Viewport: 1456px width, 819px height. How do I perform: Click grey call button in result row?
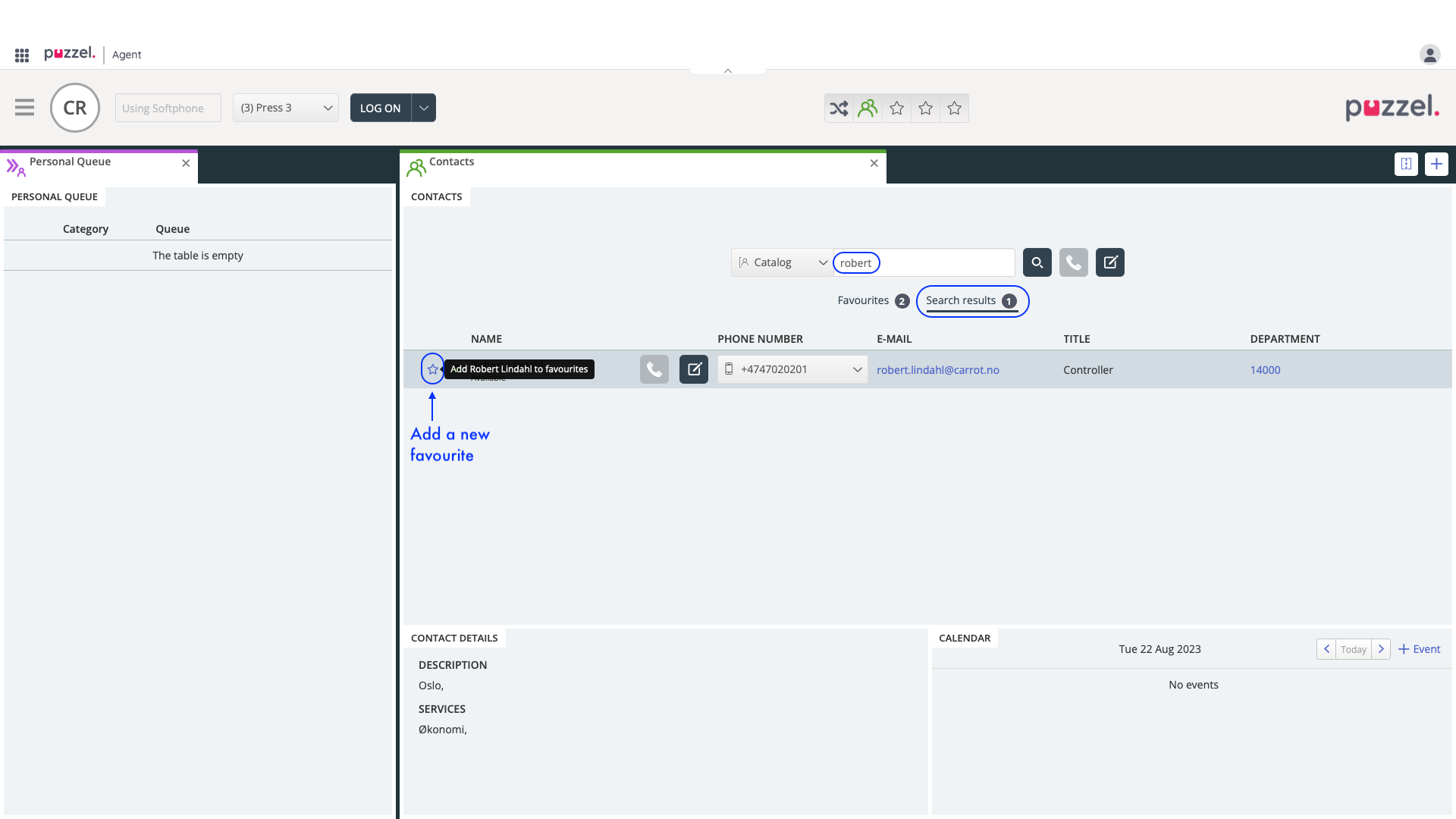click(x=654, y=369)
